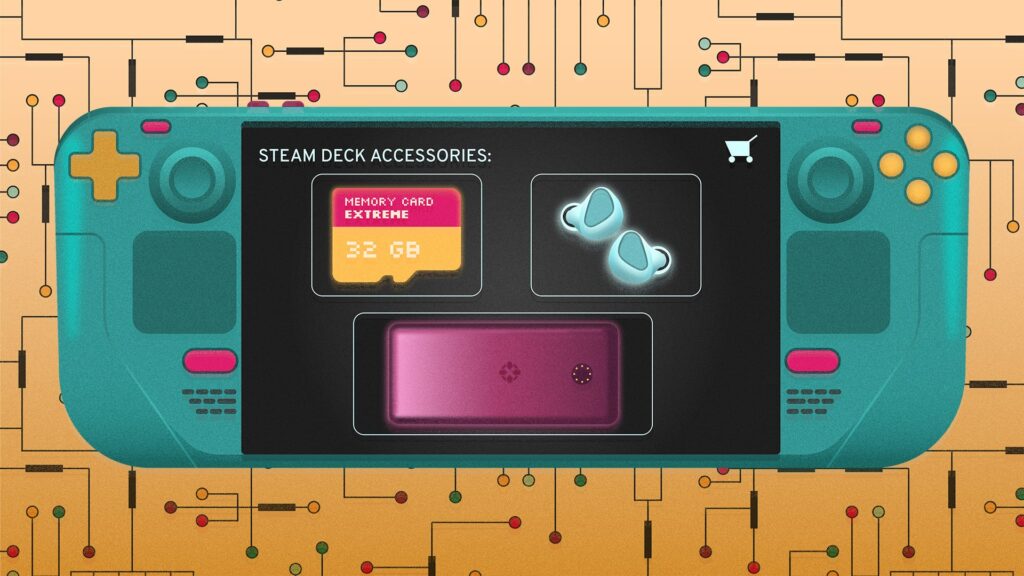
Task: Click the left speaker grille
Action: click(210, 402)
